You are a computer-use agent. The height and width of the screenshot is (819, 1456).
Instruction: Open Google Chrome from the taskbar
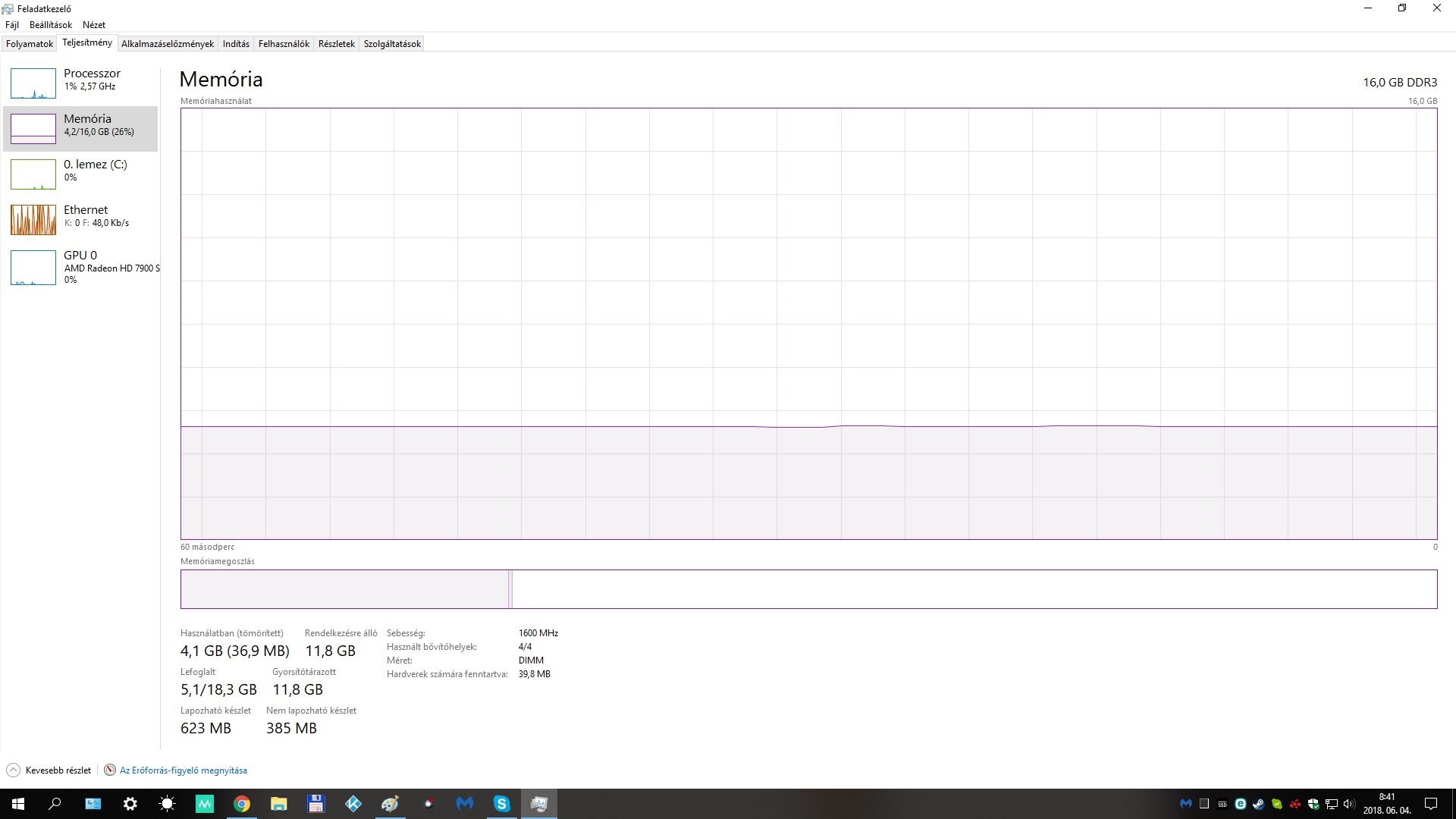pyautogui.click(x=242, y=804)
